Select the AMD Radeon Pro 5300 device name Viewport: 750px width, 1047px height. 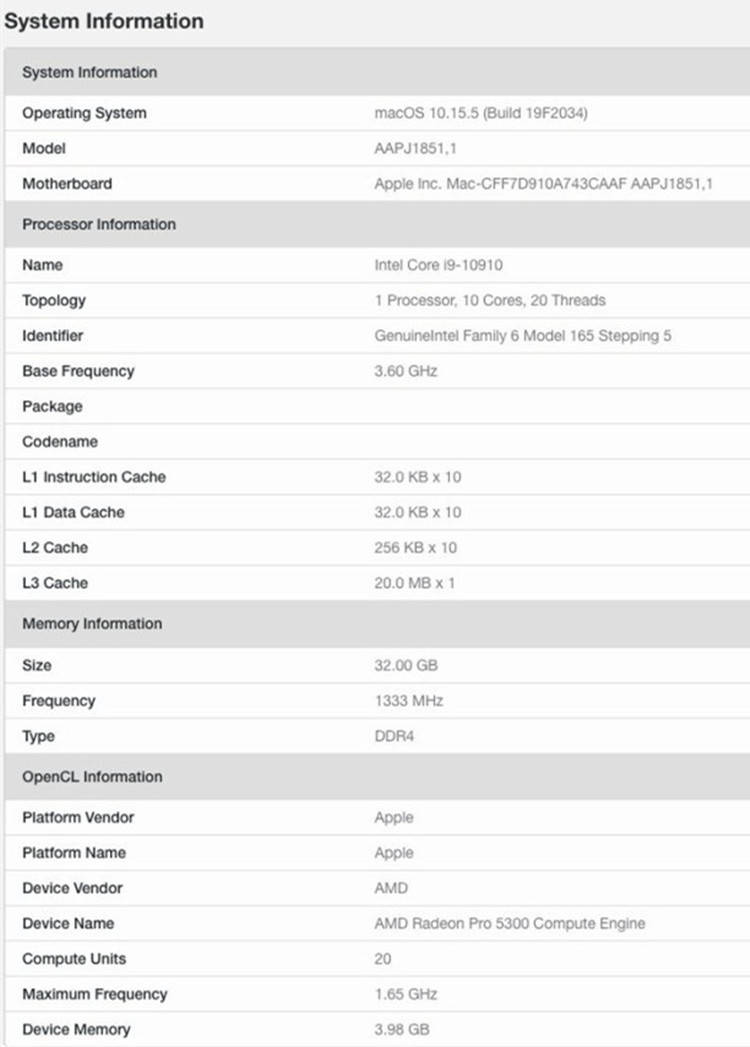click(x=510, y=923)
